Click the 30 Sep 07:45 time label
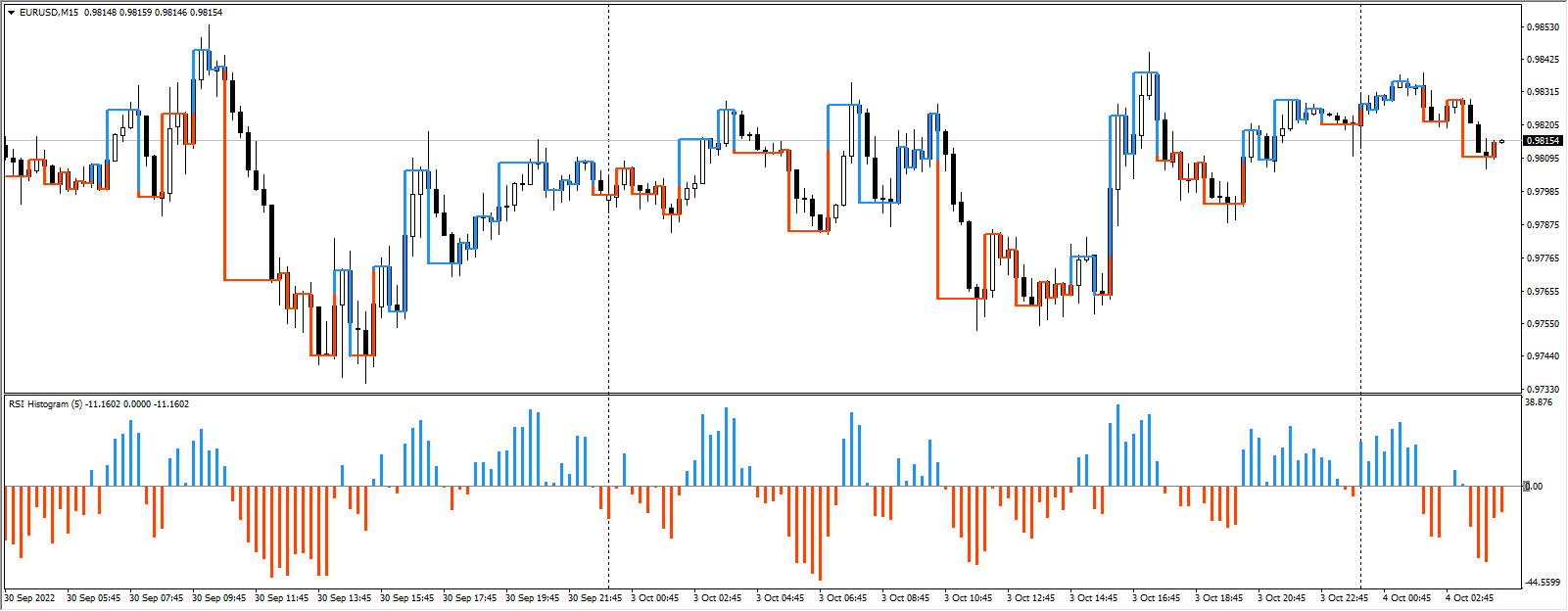 (x=157, y=598)
